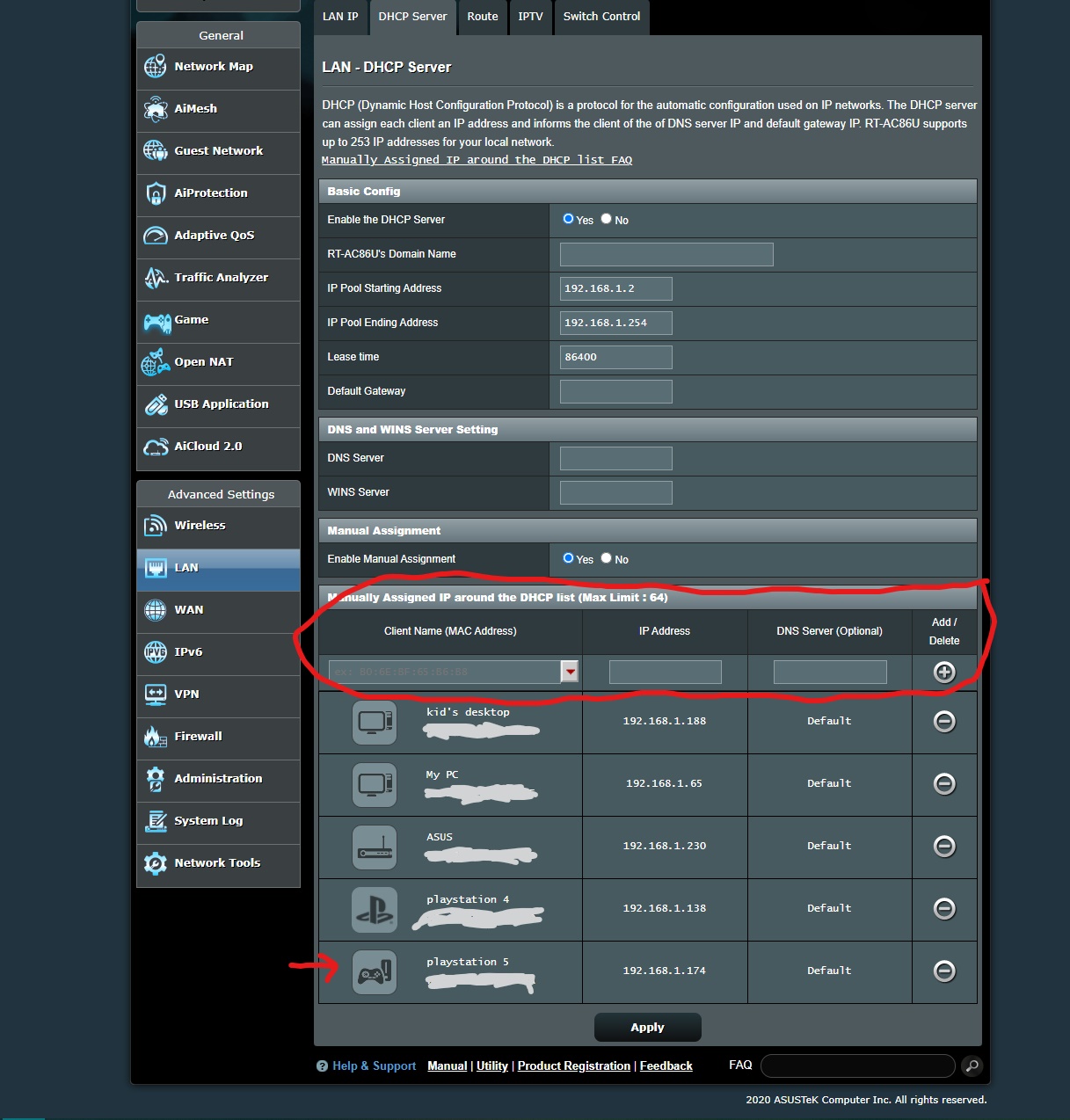Viewport: 1070px width, 1120px height.
Task: Open WAN settings
Action: pyautogui.click(x=218, y=610)
